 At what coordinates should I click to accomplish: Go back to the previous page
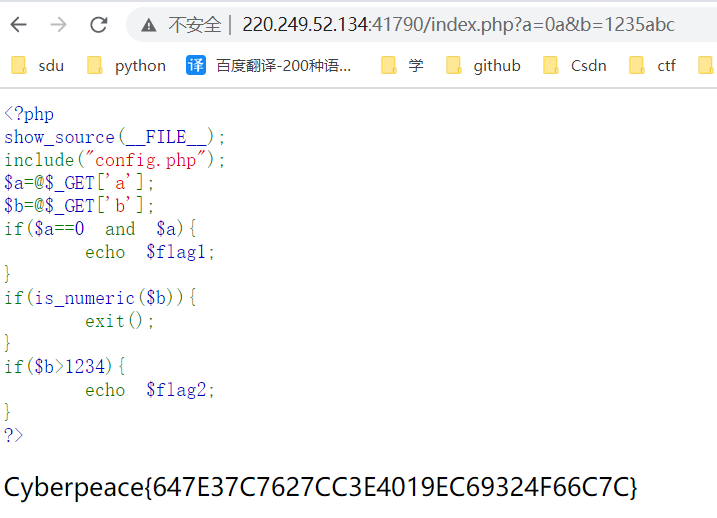pos(19,25)
